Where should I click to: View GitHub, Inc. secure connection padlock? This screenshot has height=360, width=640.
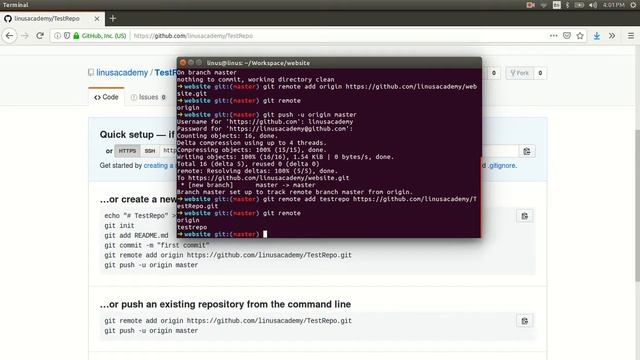(76, 36)
